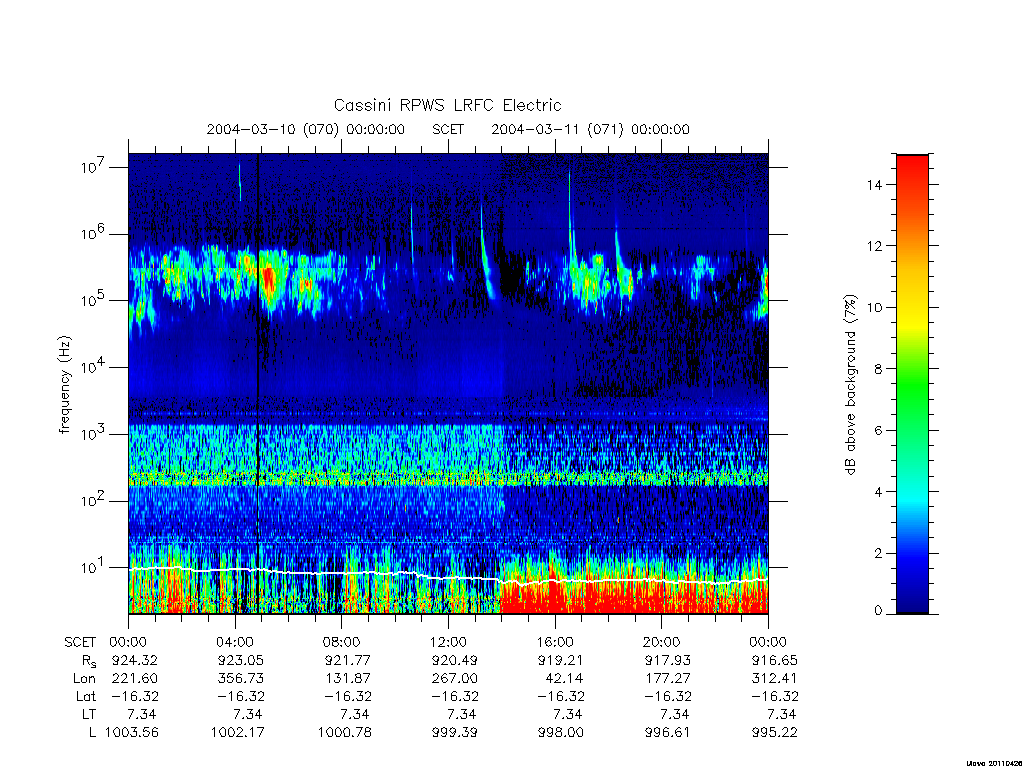The height and width of the screenshot is (768, 1024).
Task: Click the L value 998.00
Action: click(x=560, y=733)
